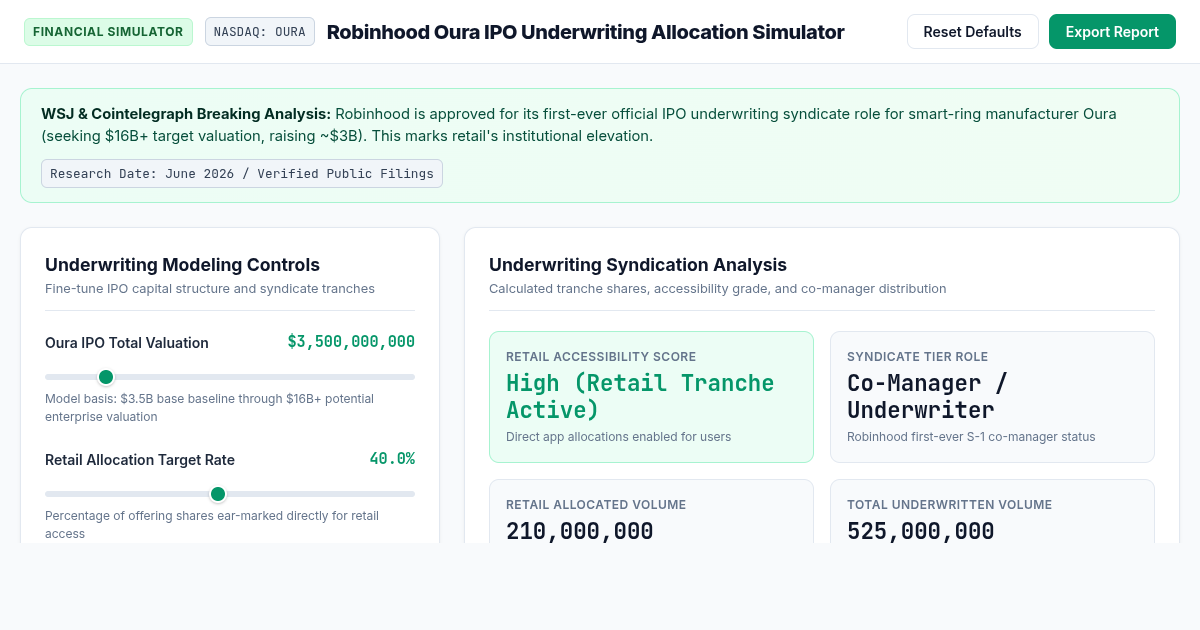Screen dimensions: 1200x630
Task: Click the simulator title in the header
Action: pos(586,32)
